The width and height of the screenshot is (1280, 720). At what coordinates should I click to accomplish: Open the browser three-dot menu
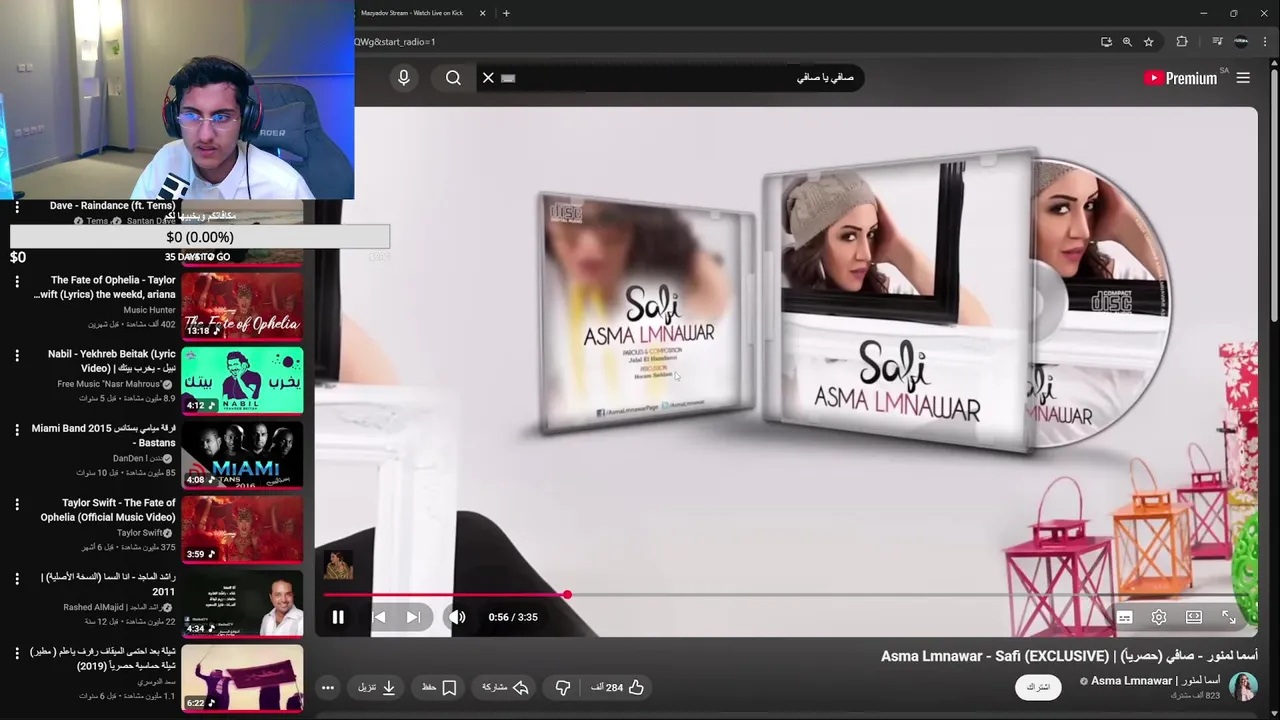1264,42
